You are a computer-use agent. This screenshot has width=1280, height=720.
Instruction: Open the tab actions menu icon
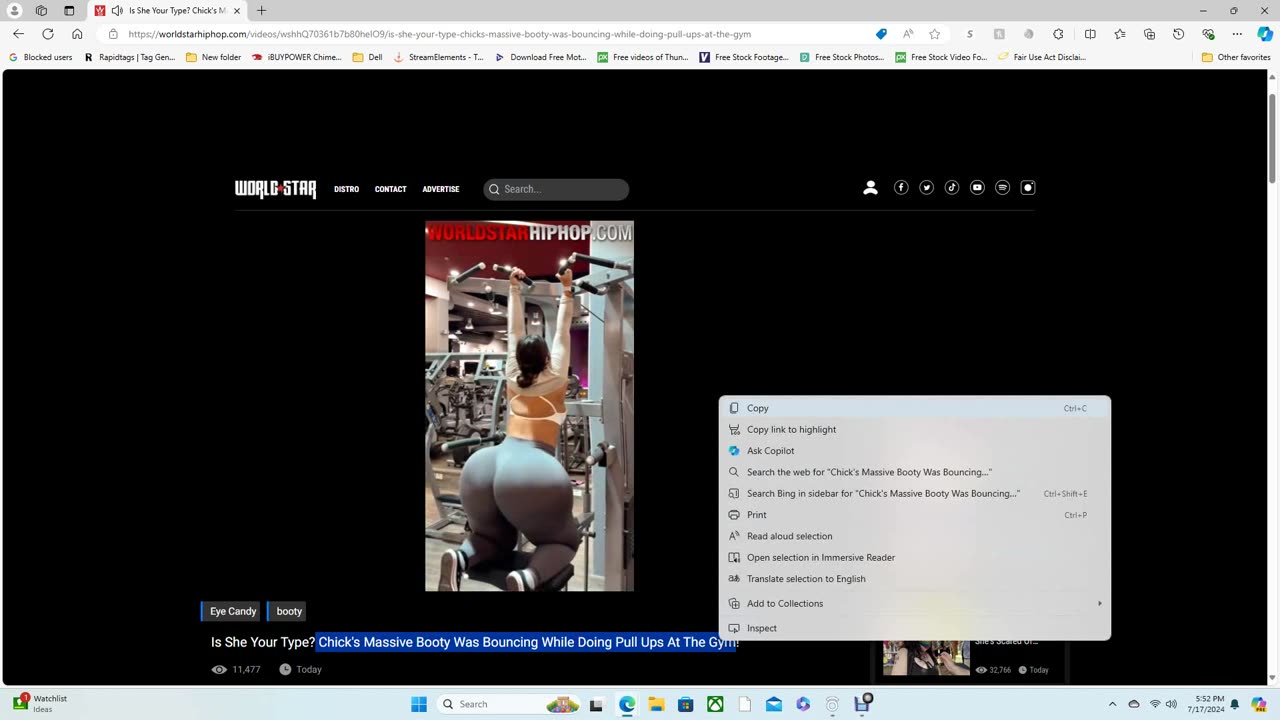pyautogui.click(x=69, y=10)
